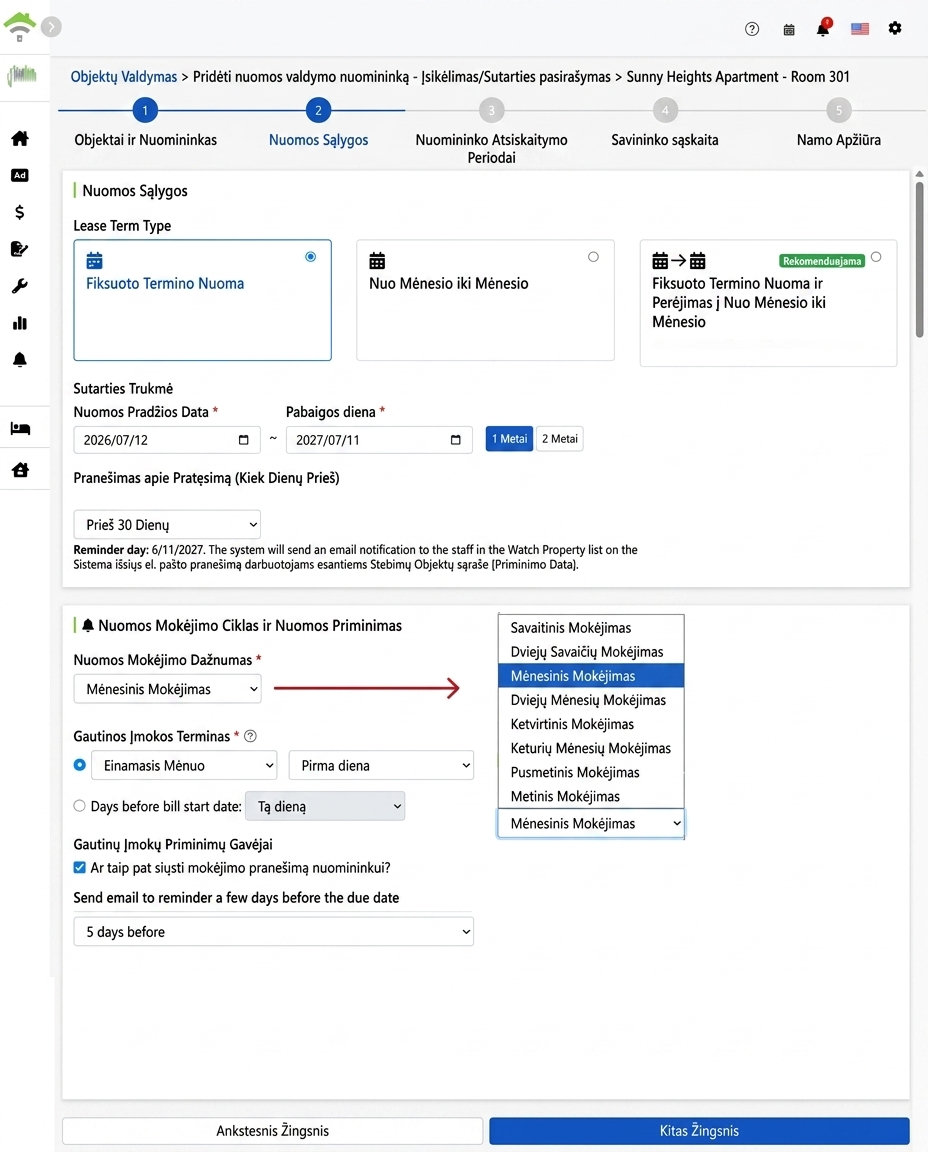Open date picker icon in Pabaigos diena

pos(456,440)
